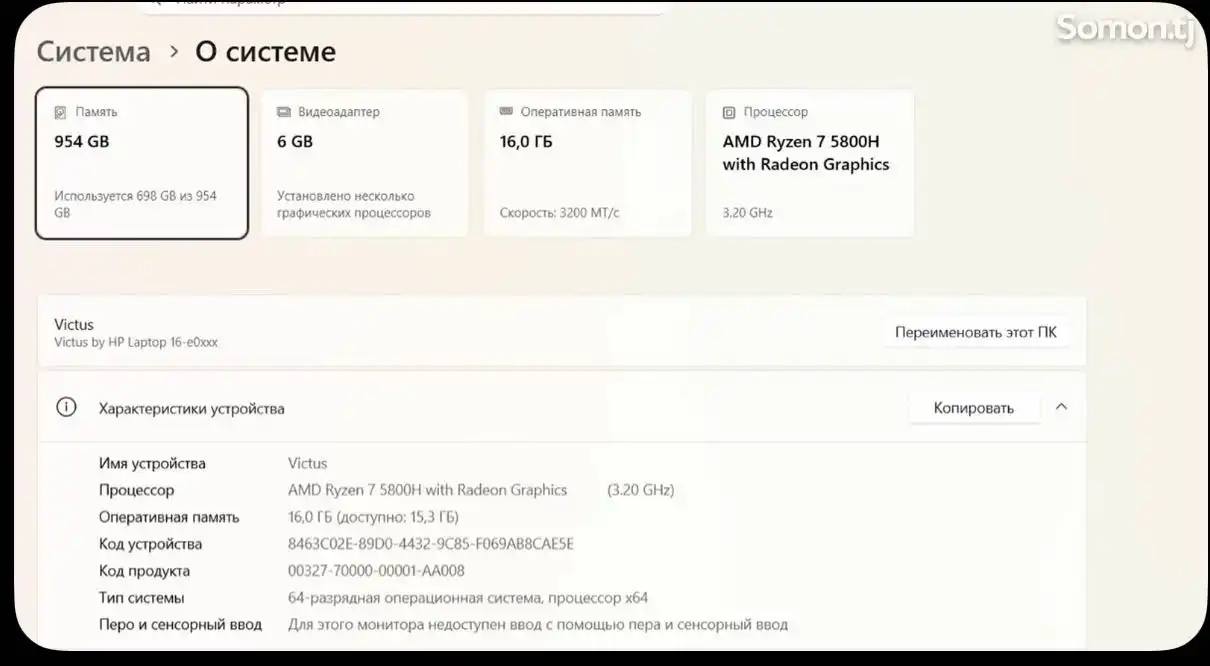Click the Тип системы label

pyautogui.click(x=142, y=598)
